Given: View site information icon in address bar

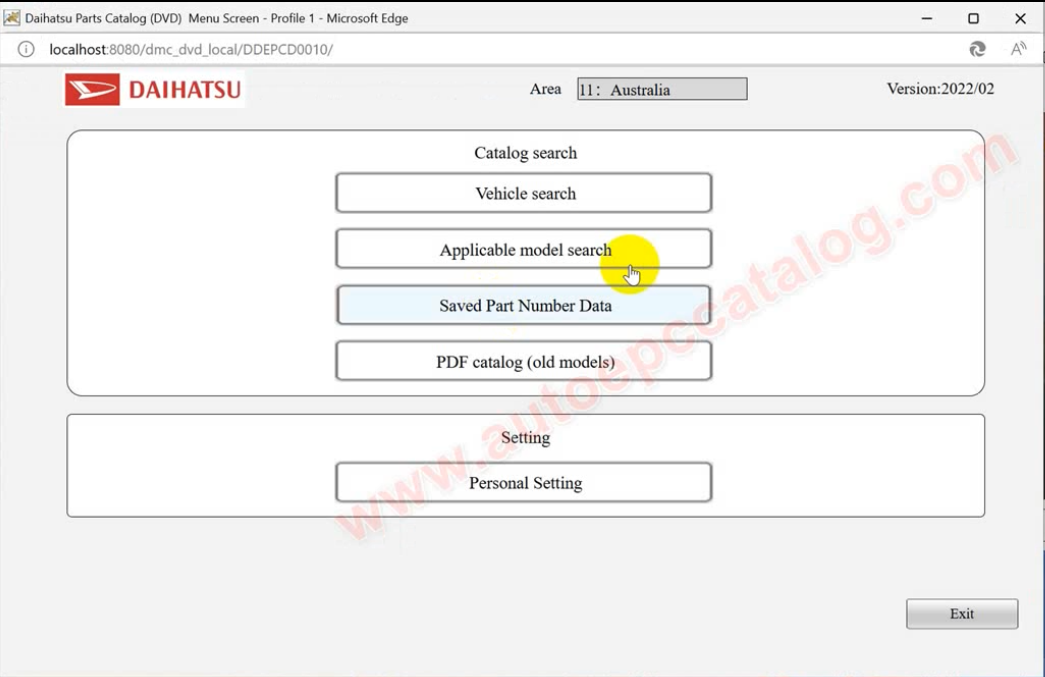Looking at the screenshot, I should 26,49.
